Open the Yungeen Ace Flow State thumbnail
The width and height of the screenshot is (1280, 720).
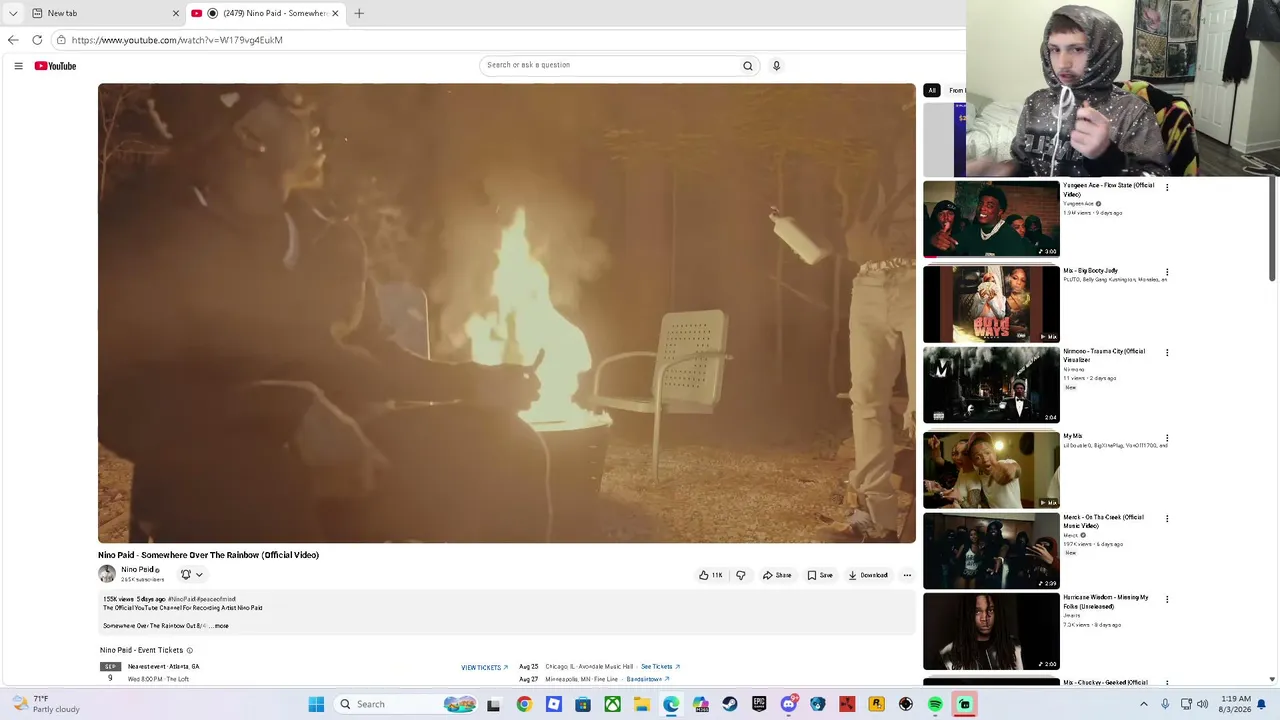pyautogui.click(x=991, y=219)
